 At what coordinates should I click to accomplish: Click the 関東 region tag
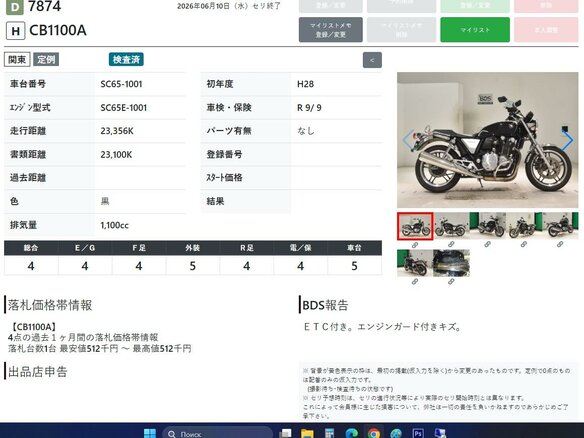coord(17,60)
